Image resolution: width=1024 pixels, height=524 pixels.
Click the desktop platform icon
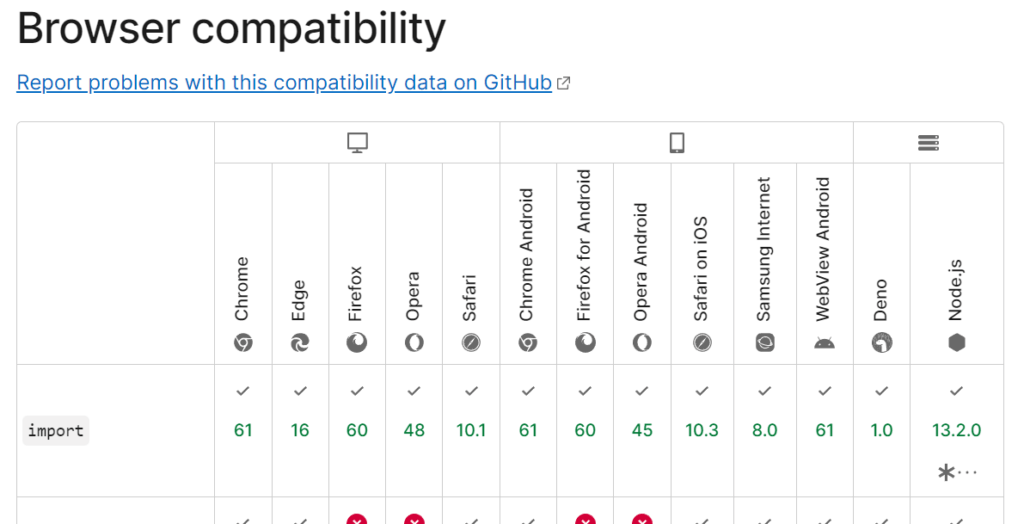coord(358,143)
